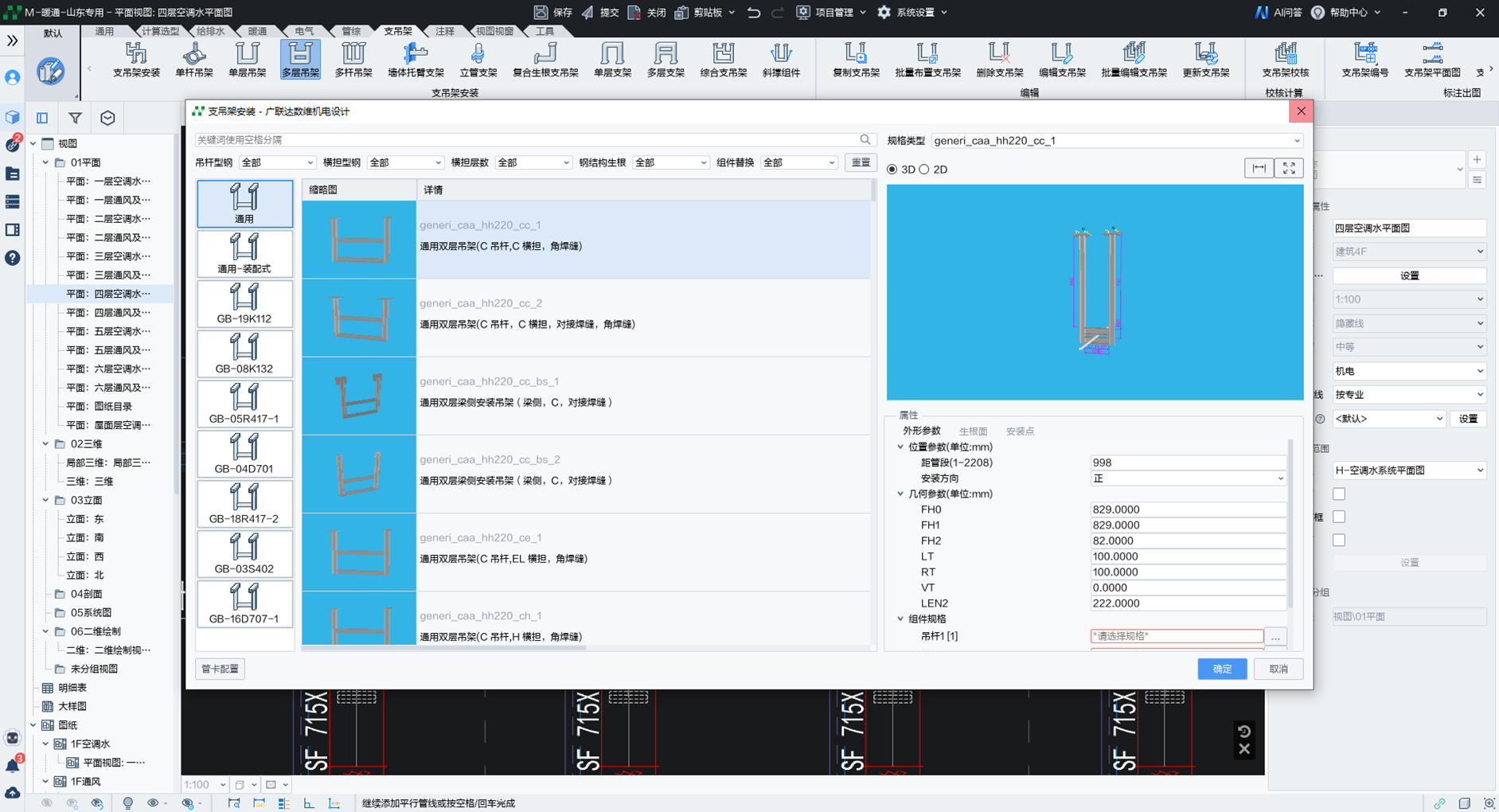1499x812 pixels.
Task: Collapse the 位置参数 section
Action: click(900, 447)
